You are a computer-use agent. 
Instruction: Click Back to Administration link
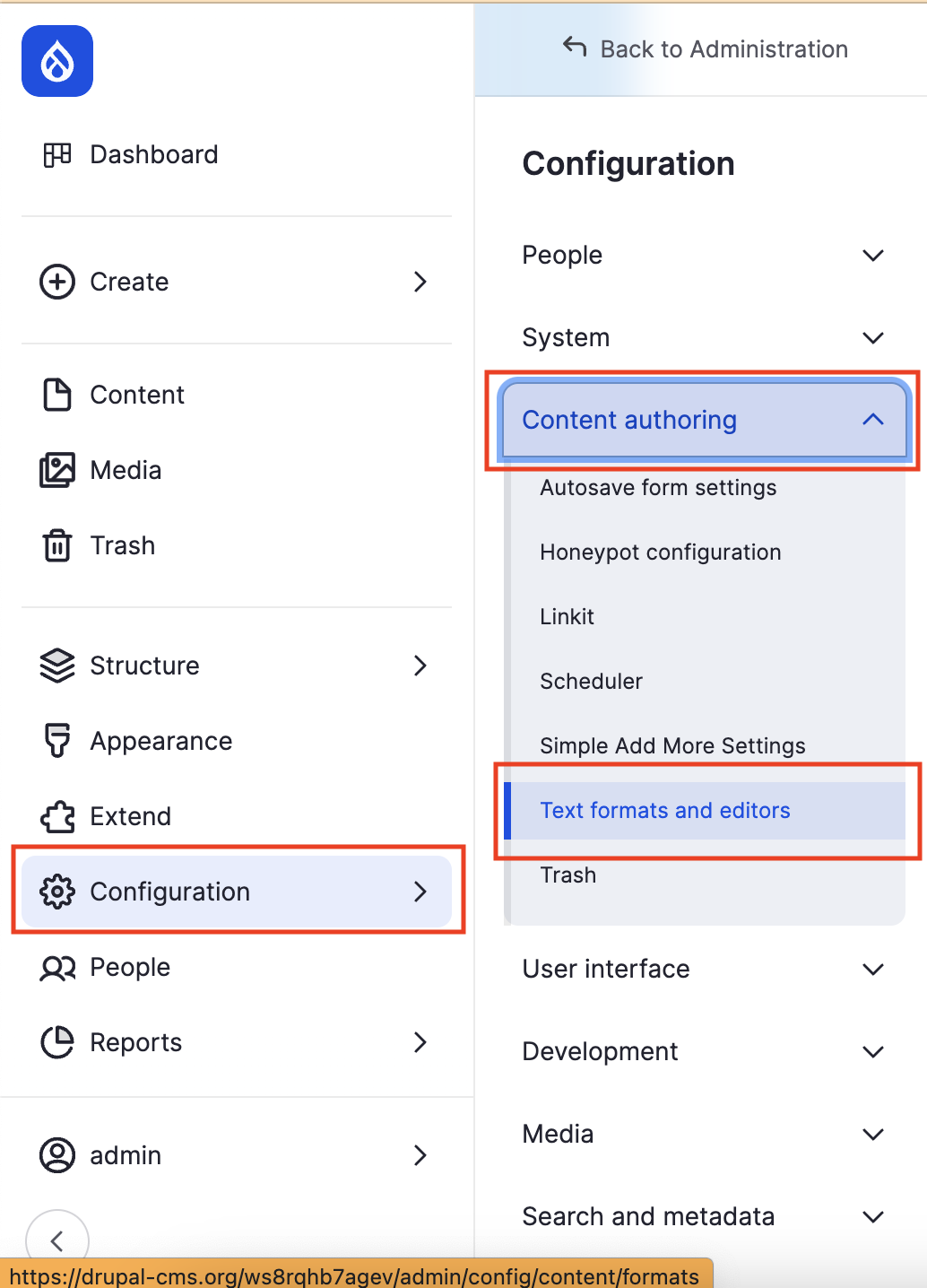[x=706, y=49]
